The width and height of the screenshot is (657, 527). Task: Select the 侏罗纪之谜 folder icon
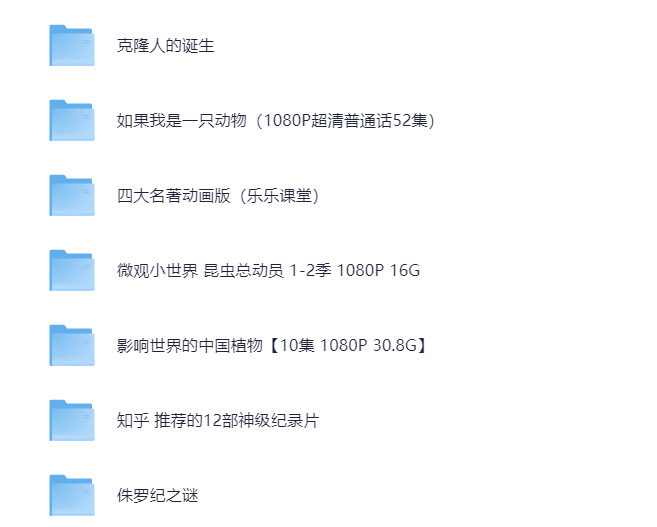pos(71,496)
